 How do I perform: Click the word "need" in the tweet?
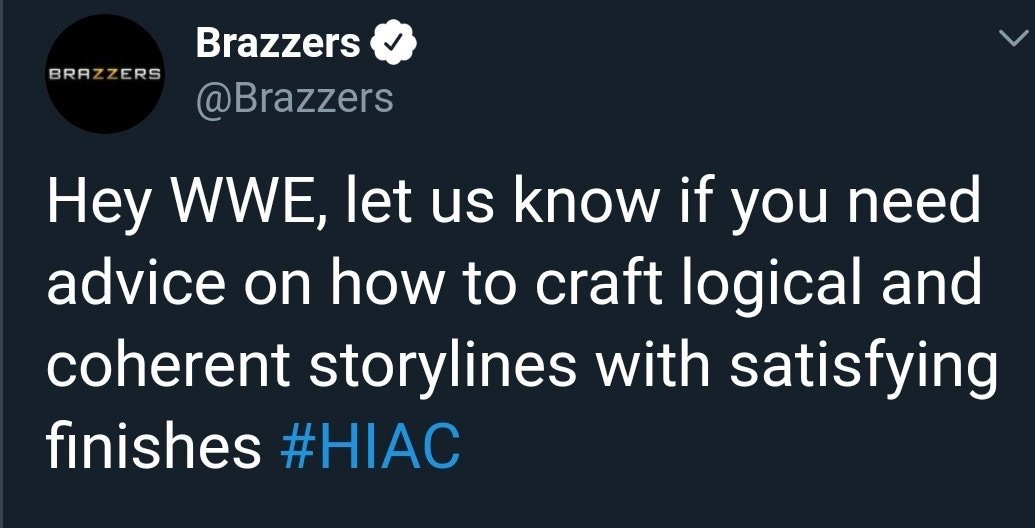click(919, 204)
